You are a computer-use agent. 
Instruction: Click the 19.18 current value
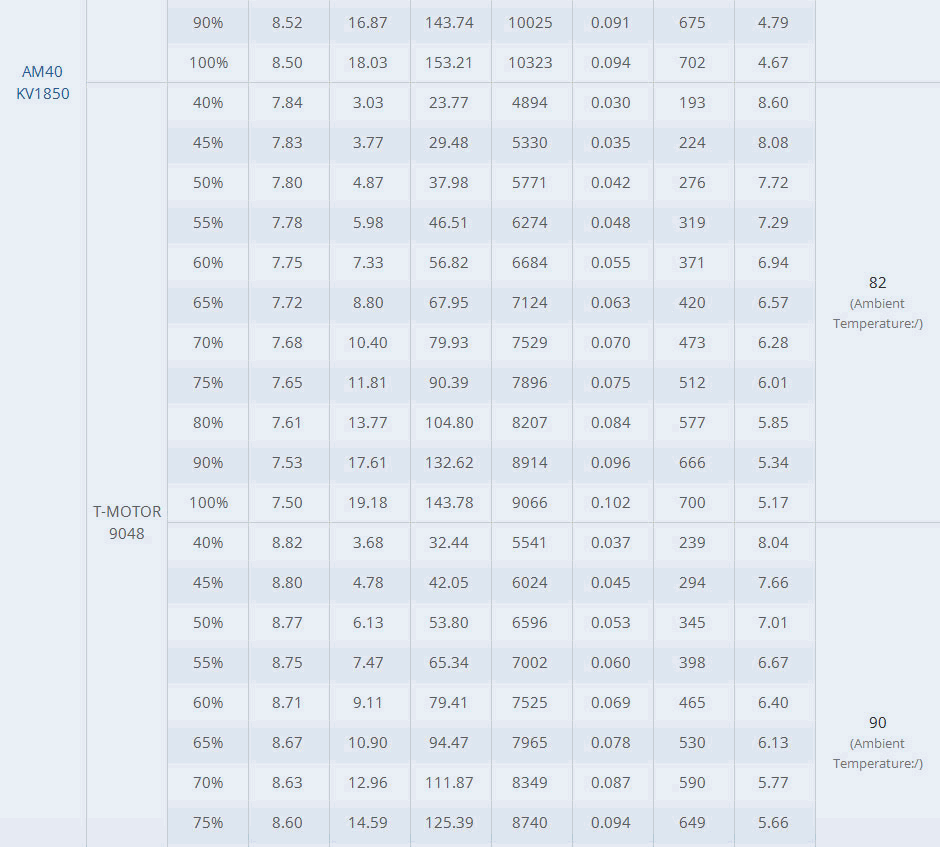(x=367, y=502)
